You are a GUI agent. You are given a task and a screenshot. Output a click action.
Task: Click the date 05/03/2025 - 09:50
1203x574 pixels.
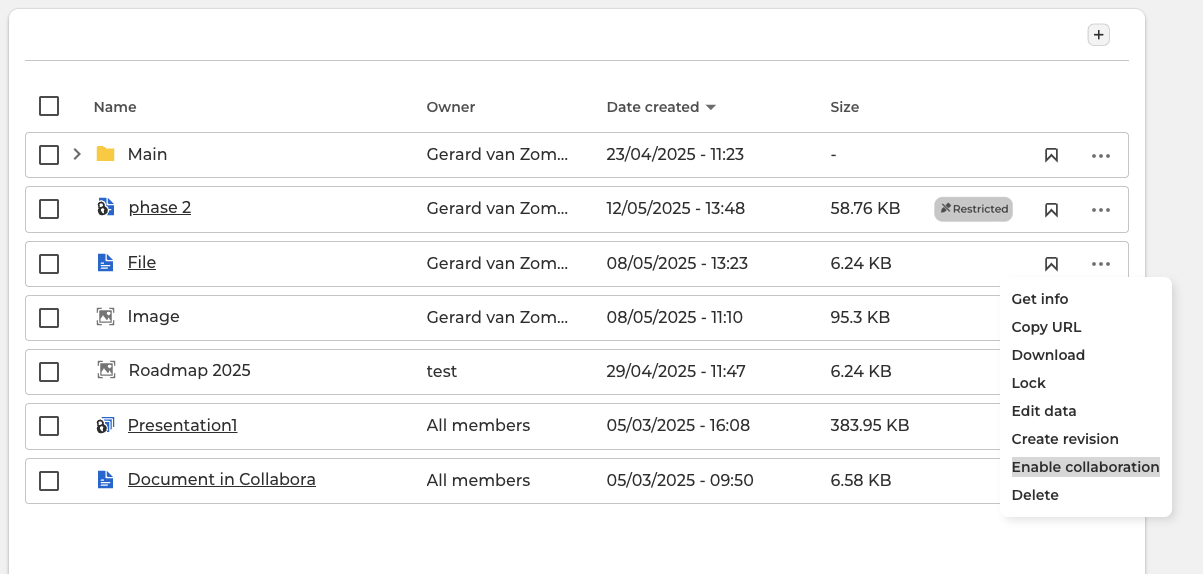pyautogui.click(x=680, y=480)
